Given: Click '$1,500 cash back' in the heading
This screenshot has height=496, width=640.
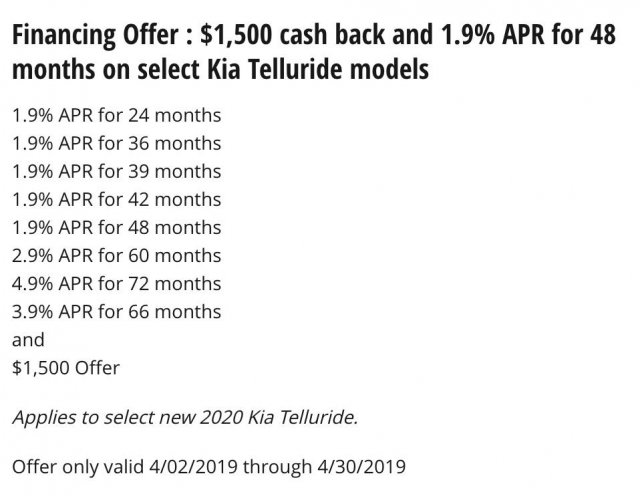Looking at the screenshot, I should pyautogui.click(x=292, y=34).
